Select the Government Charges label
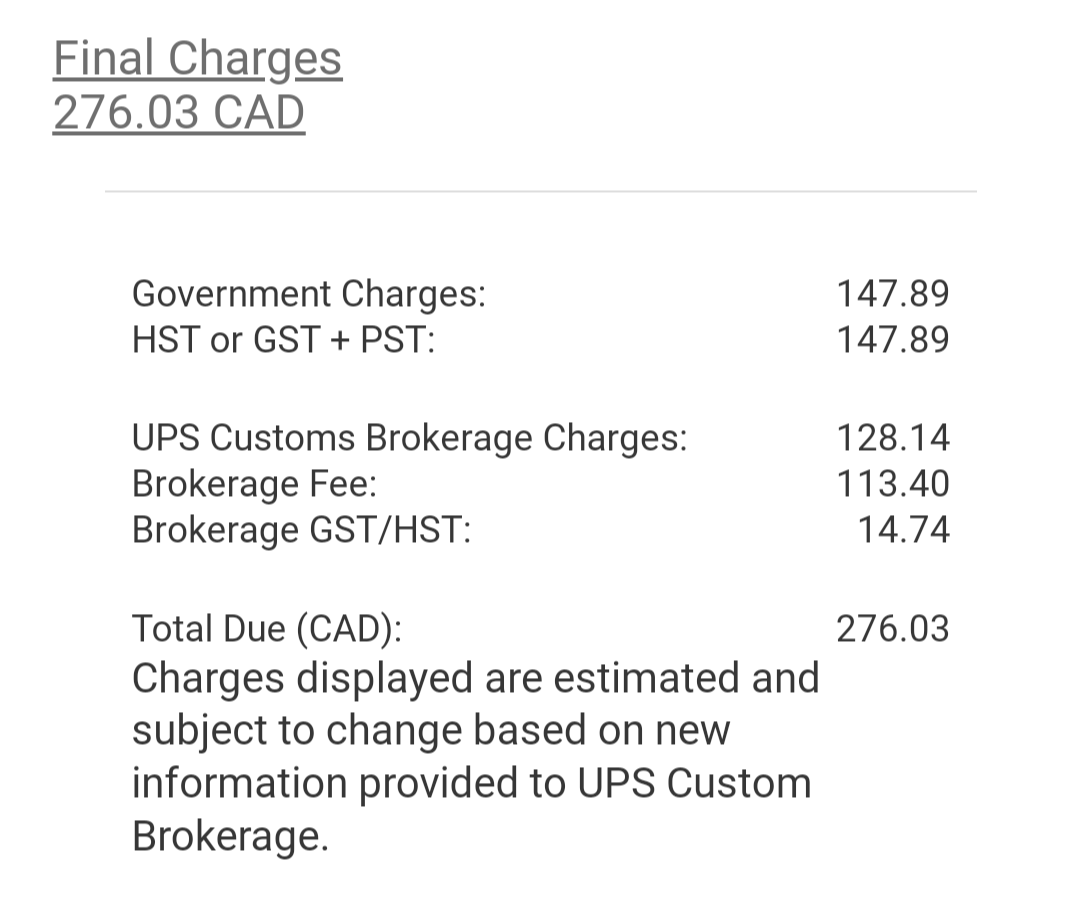This screenshot has height=917, width=1080. click(309, 294)
